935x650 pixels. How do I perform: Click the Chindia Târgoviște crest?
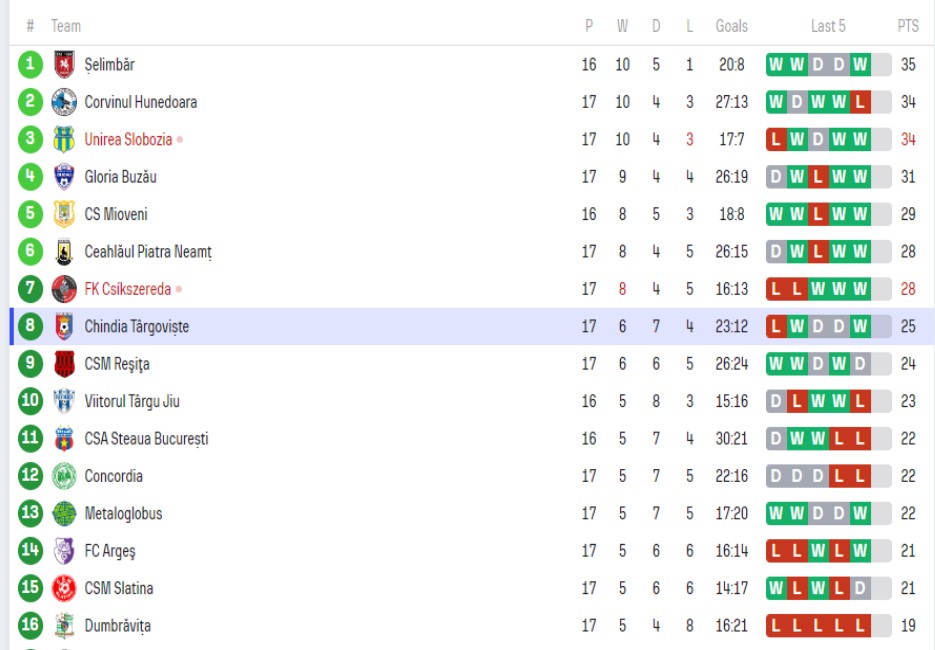coord(64,327)
